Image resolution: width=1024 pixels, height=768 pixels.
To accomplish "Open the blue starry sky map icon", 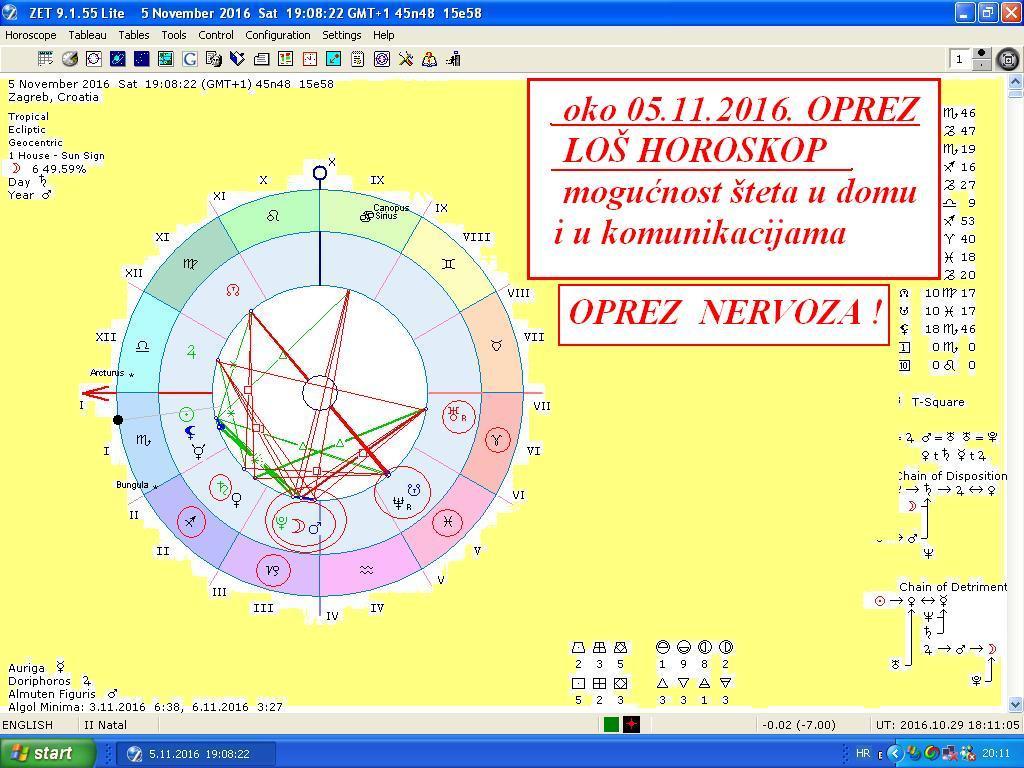I will point(141,59).
